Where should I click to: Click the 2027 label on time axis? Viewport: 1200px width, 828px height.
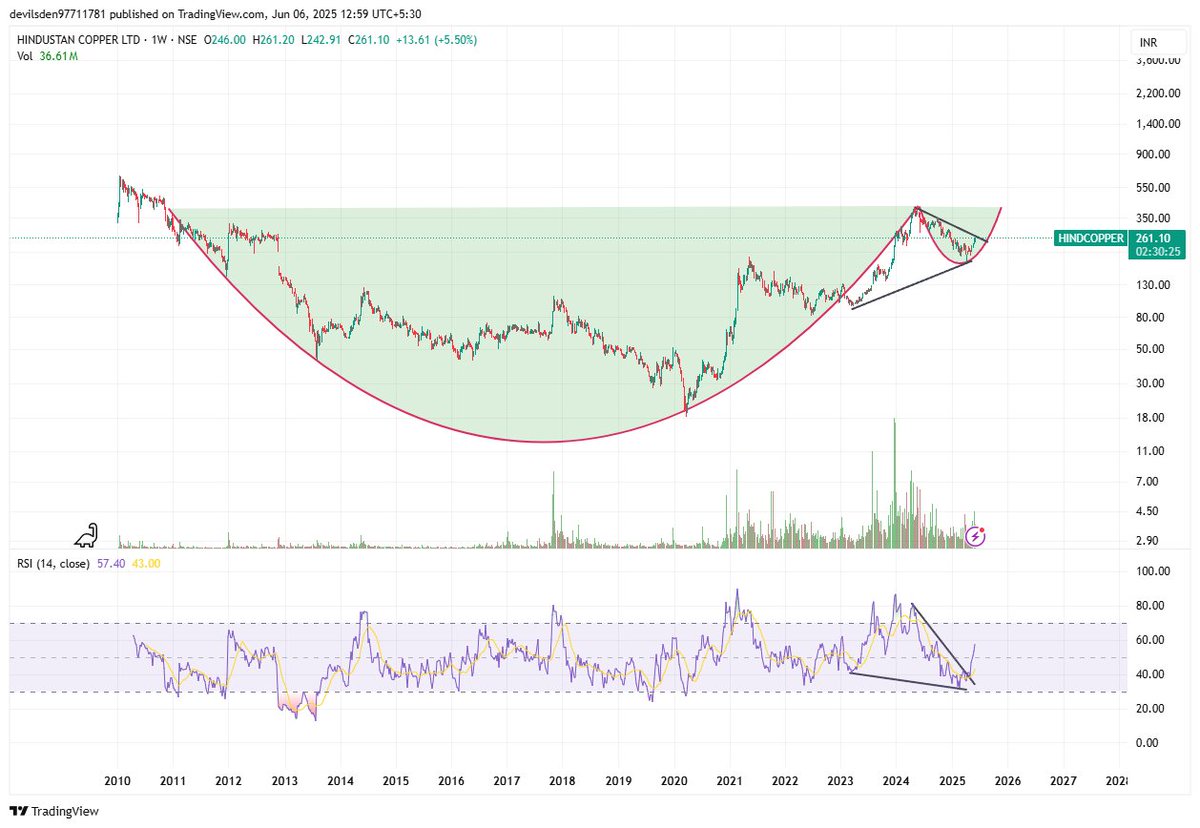[1063, 780]
